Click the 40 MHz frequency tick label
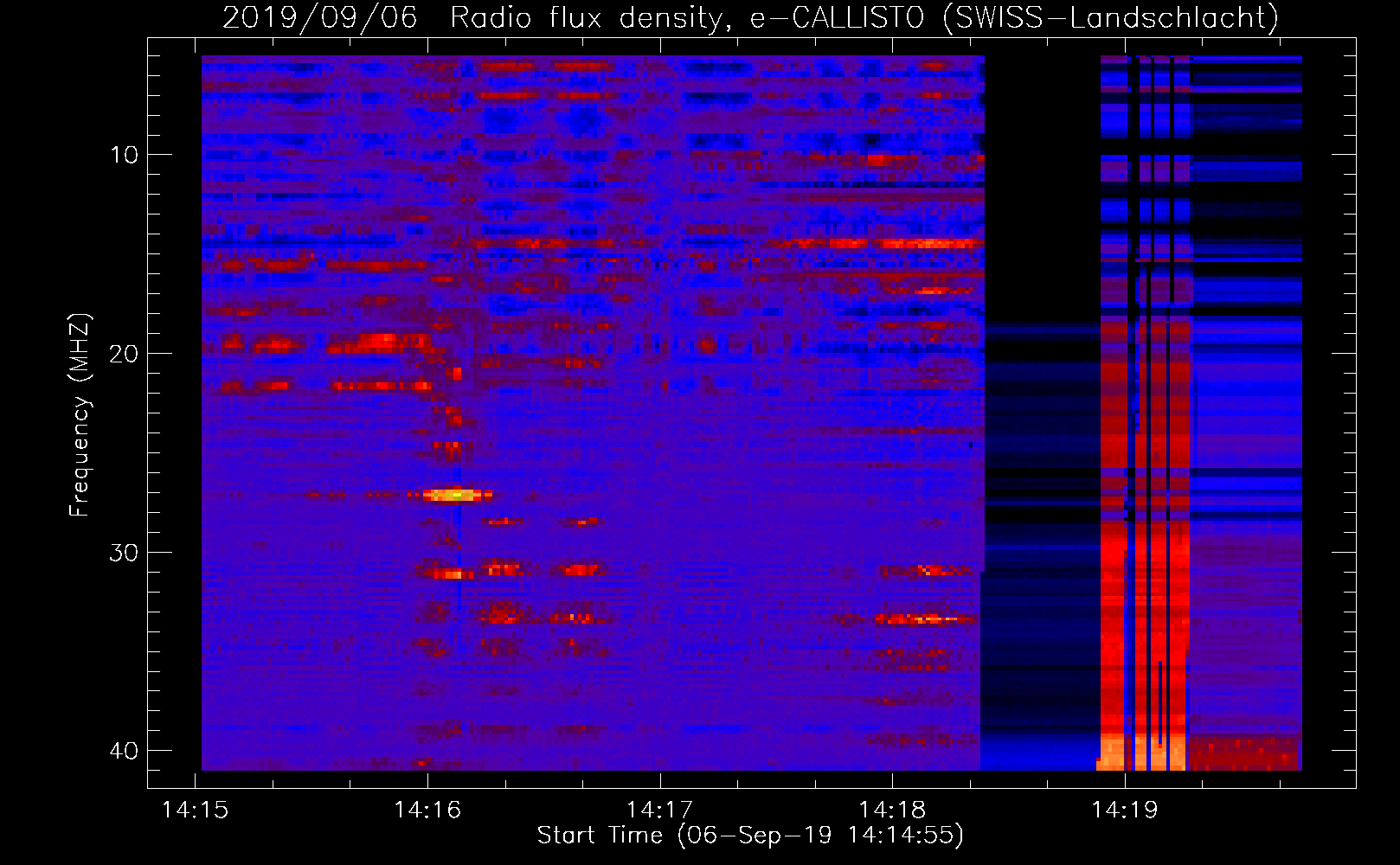The image size is (1400, 865). pos(123,751)
